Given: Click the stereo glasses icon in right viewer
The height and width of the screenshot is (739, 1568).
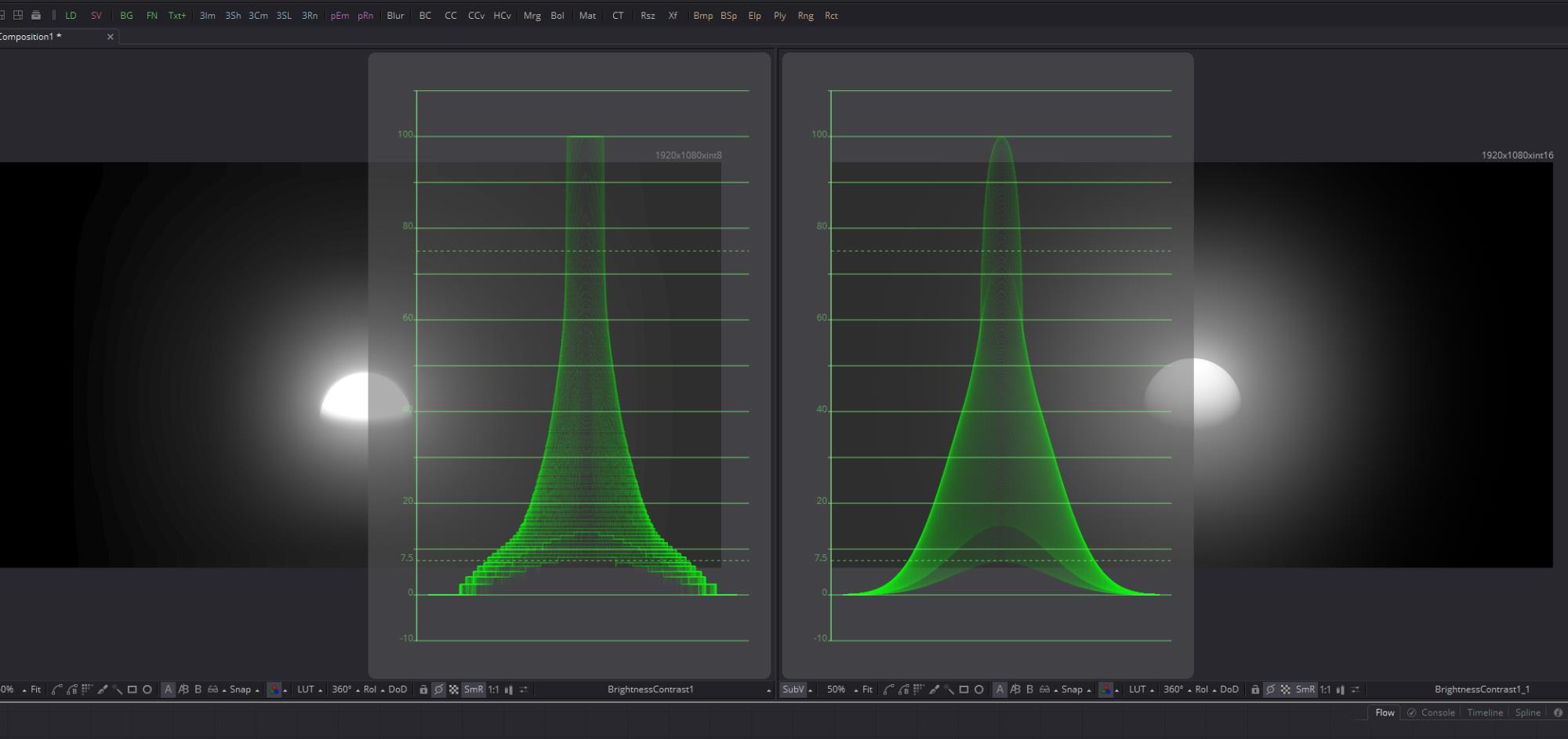Looking at the screenshot, I should (x=1044, y=690).
